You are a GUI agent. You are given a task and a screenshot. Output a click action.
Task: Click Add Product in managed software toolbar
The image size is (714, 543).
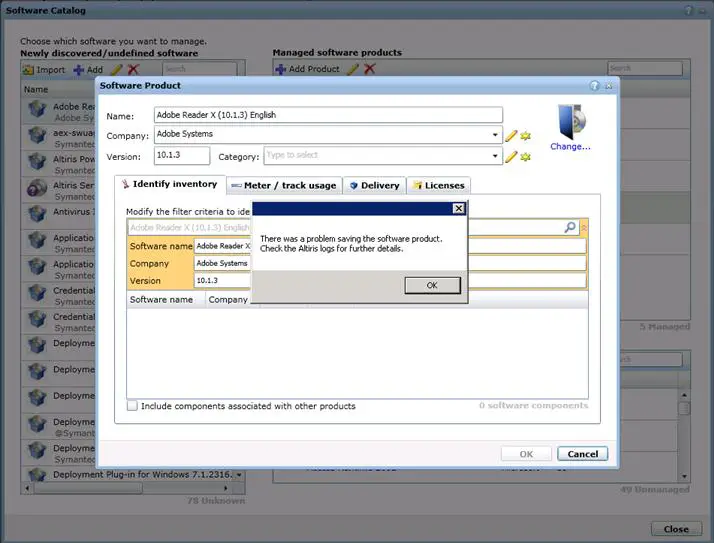pos(307,69)
